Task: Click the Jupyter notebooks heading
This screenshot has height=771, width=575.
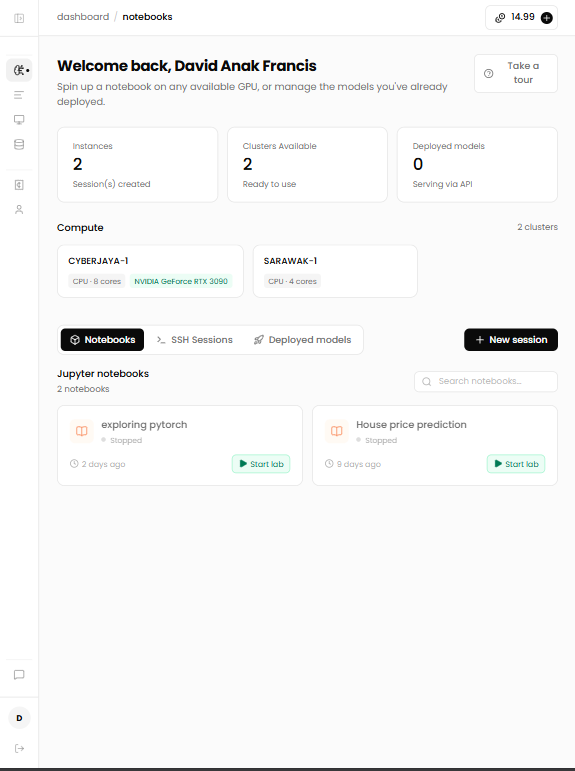Action: coord(103,374)
